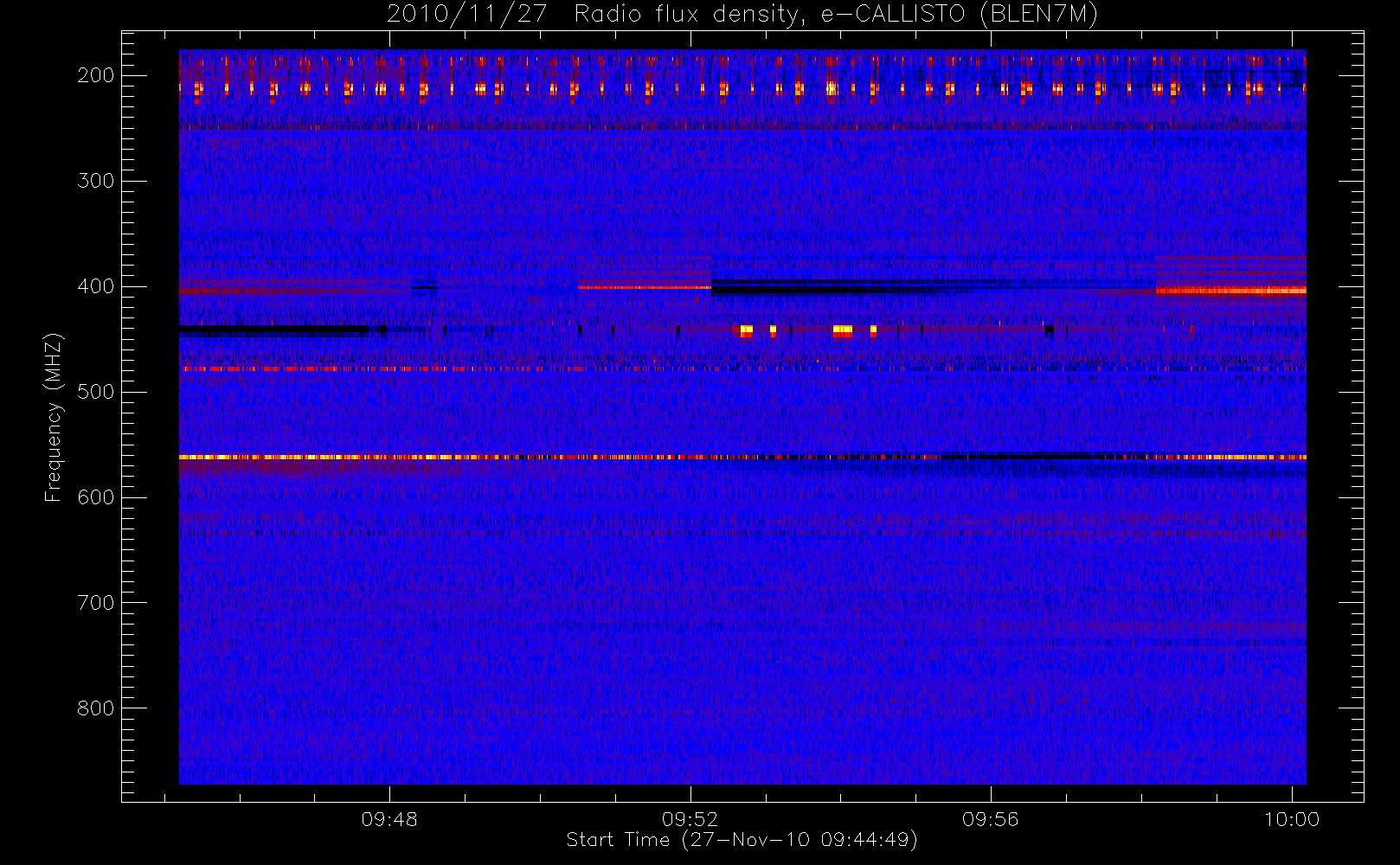Click the 700 frequency tick label
1400x865 pixels.
[95, 603]
